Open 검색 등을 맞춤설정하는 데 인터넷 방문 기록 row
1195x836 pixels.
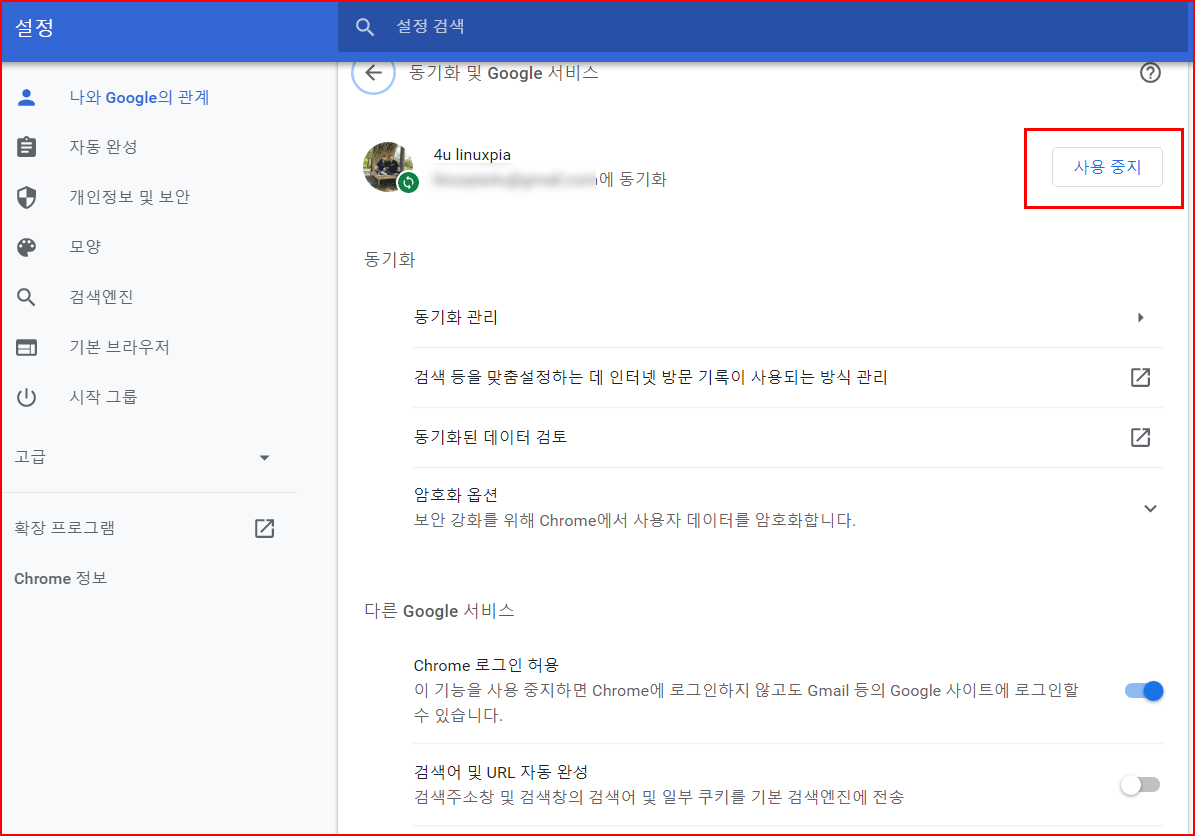tap(787, 377)
